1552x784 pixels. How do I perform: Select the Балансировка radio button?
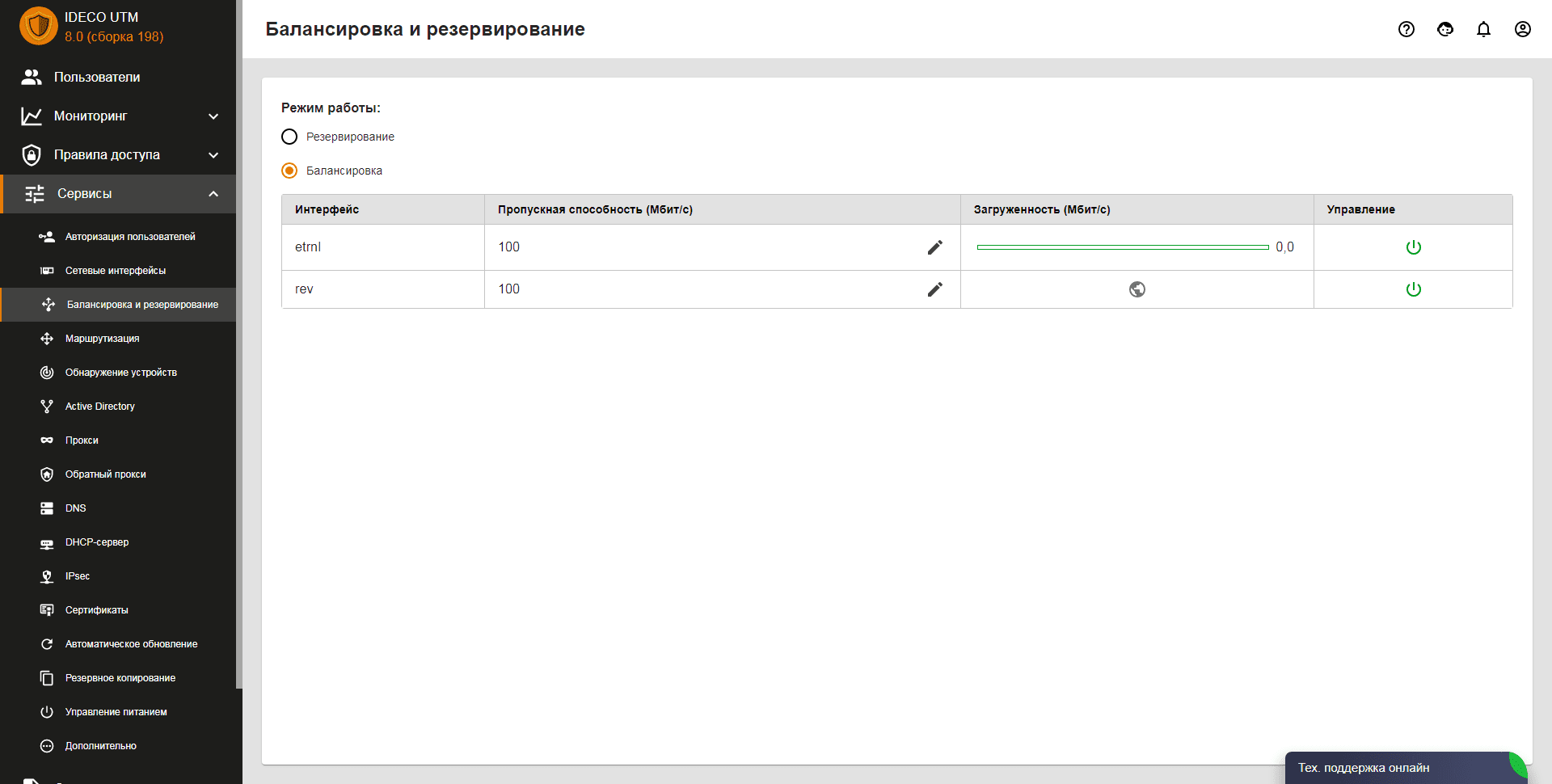pyautogui.click(x=289, y=171)
